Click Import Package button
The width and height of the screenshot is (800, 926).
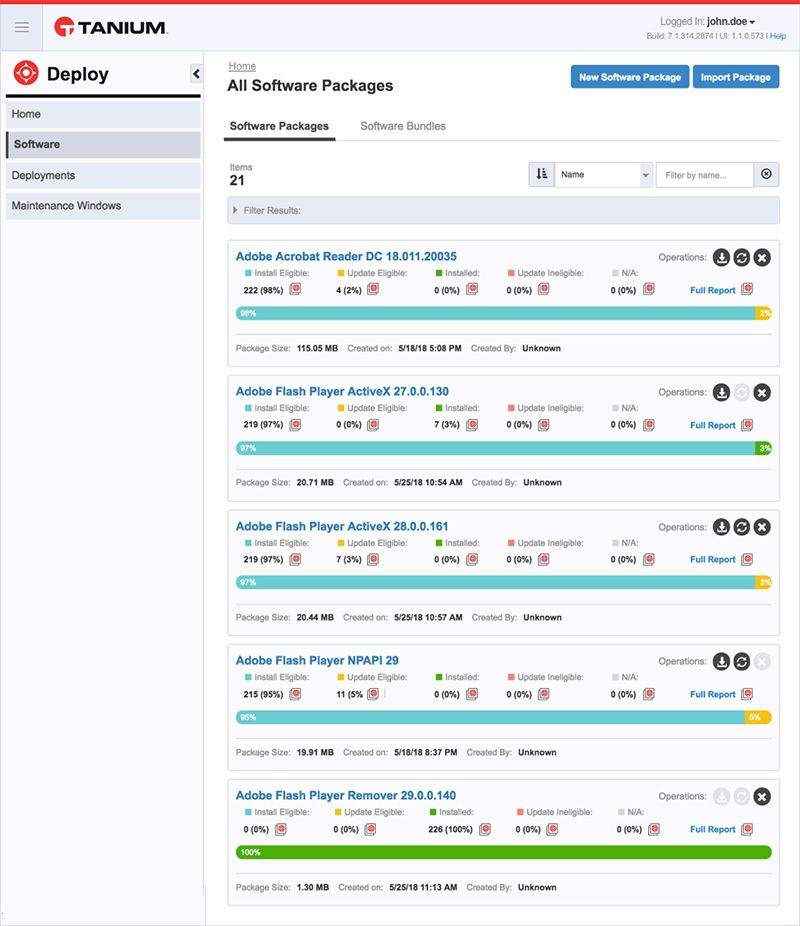(736, 77)
